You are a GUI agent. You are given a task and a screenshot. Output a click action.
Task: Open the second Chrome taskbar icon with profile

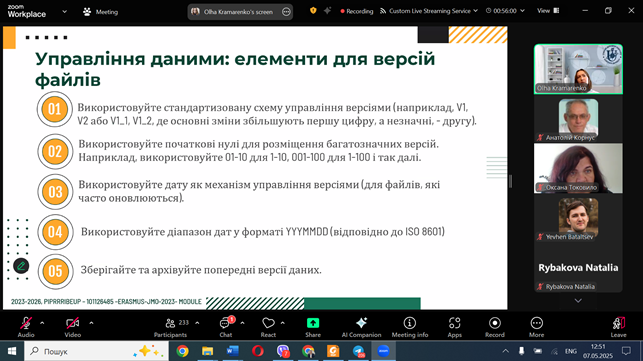[308, 351]
